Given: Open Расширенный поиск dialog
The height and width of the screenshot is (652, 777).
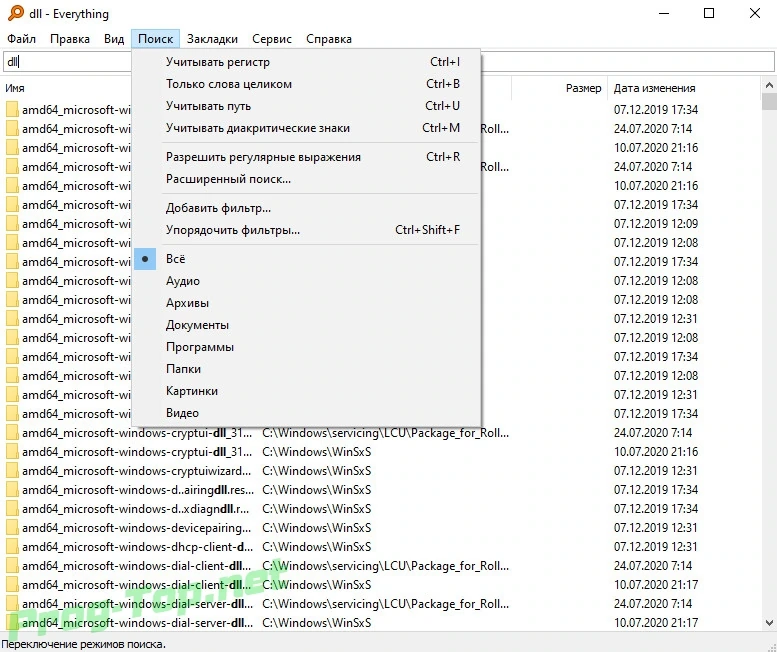Looking at the screenshot, I should 306,179.
